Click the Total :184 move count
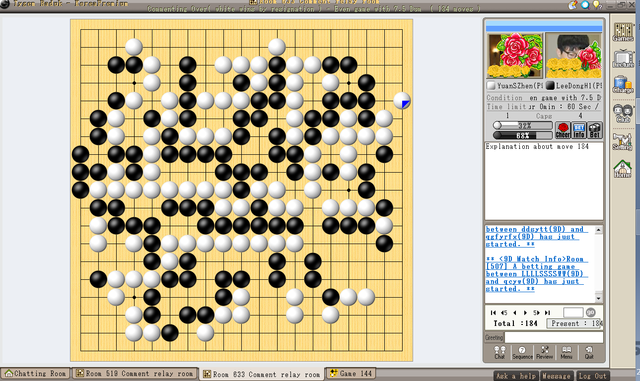The height and width of the screenshot is (381, 640). 515,323
